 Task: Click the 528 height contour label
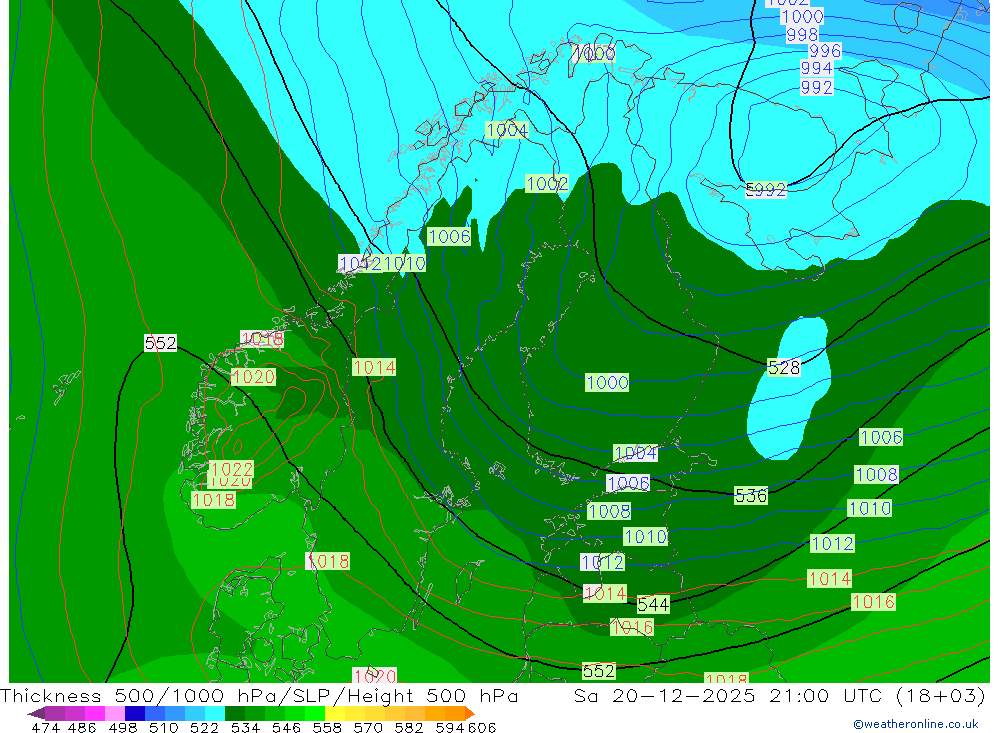pyautogui.click(x=784, y=368)
